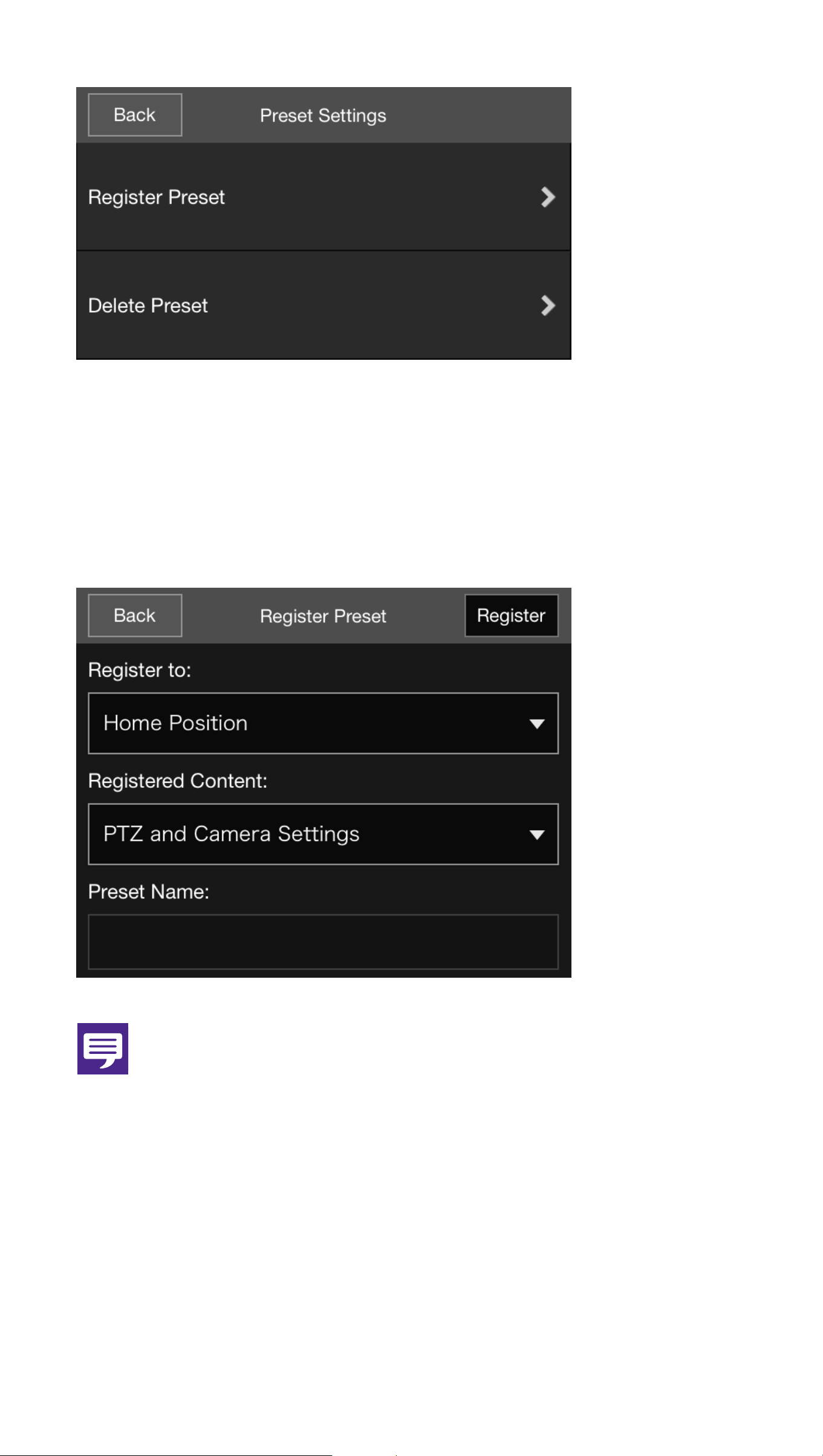Image resolution: width=823 pixels, height=1456 pixels.
Task: Go Back from the Preset Settings screen
Action: pyautogui.click(x=135, y=115)
